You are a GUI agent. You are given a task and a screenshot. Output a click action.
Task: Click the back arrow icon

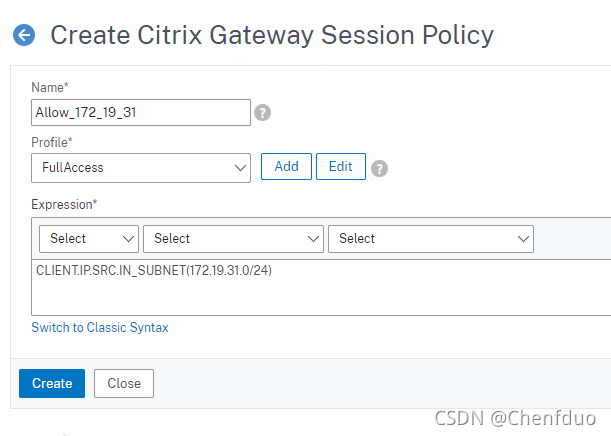point(24,36)
